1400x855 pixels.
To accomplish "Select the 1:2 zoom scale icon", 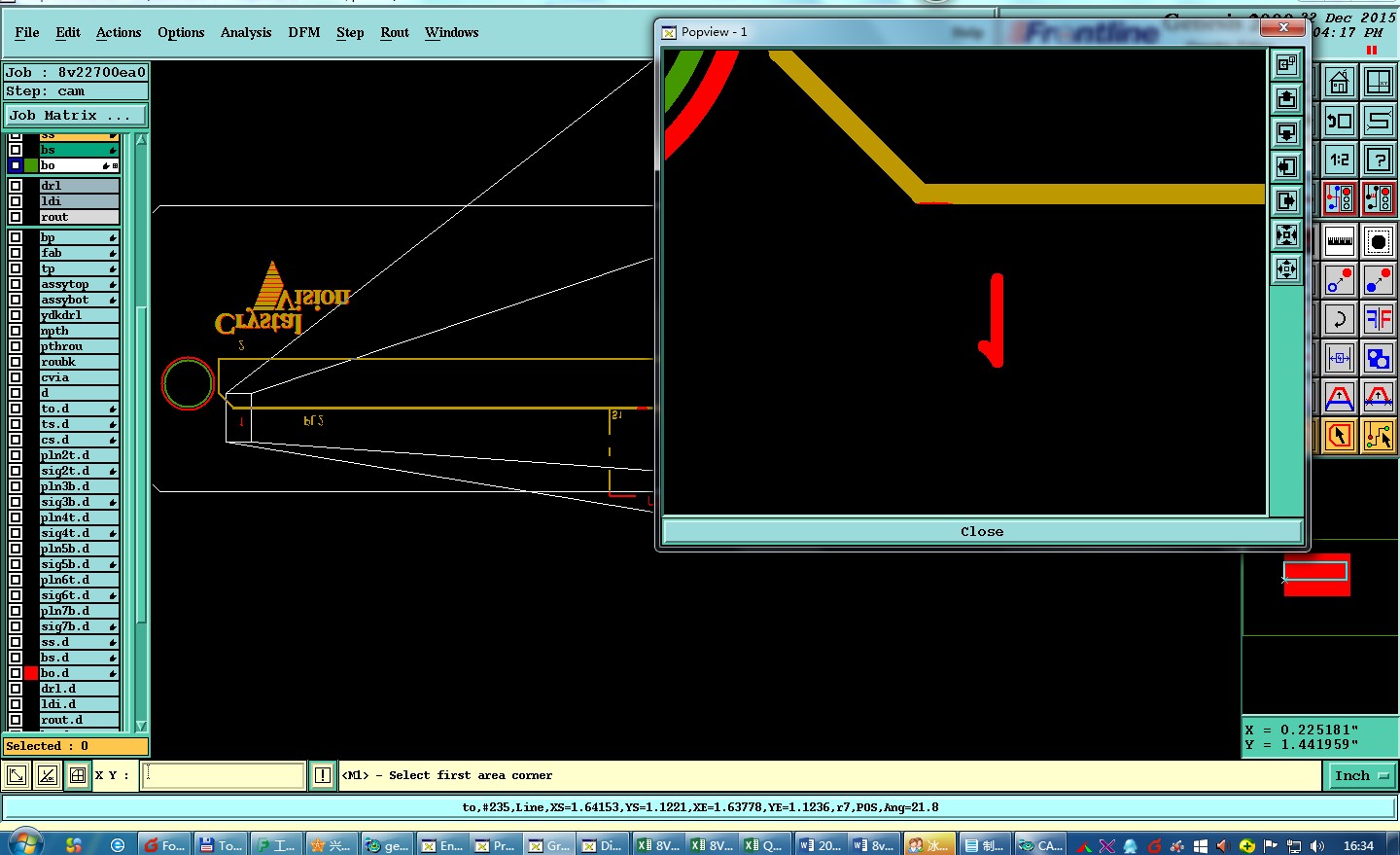I will click(x=1340, y=160).
